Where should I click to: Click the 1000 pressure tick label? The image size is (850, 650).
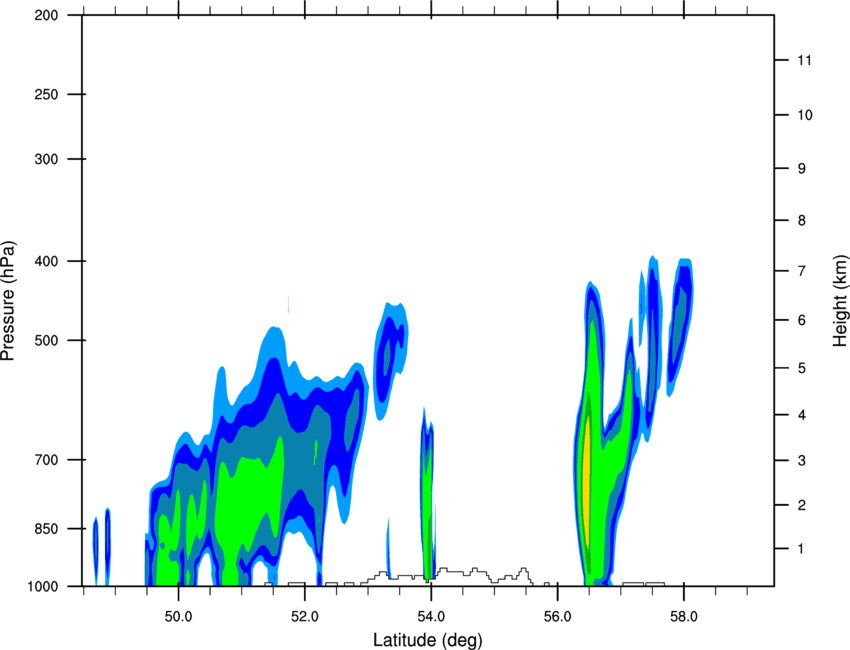[x=43, y=586]
